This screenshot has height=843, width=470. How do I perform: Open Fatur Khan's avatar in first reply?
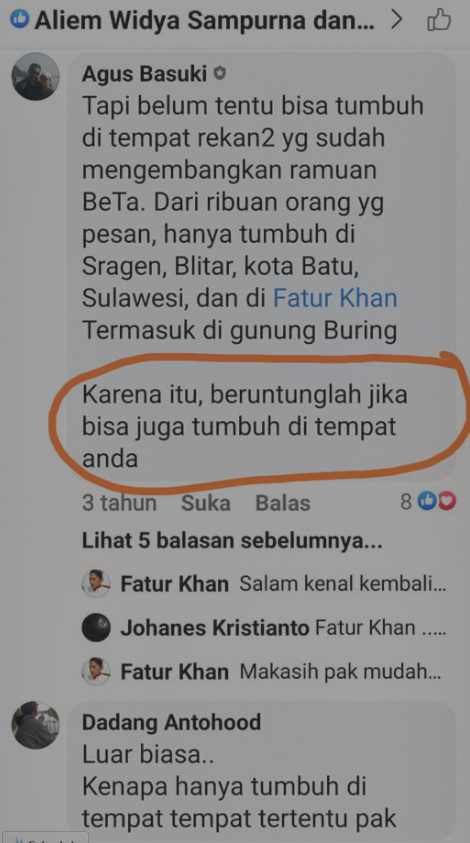(96, 584)
